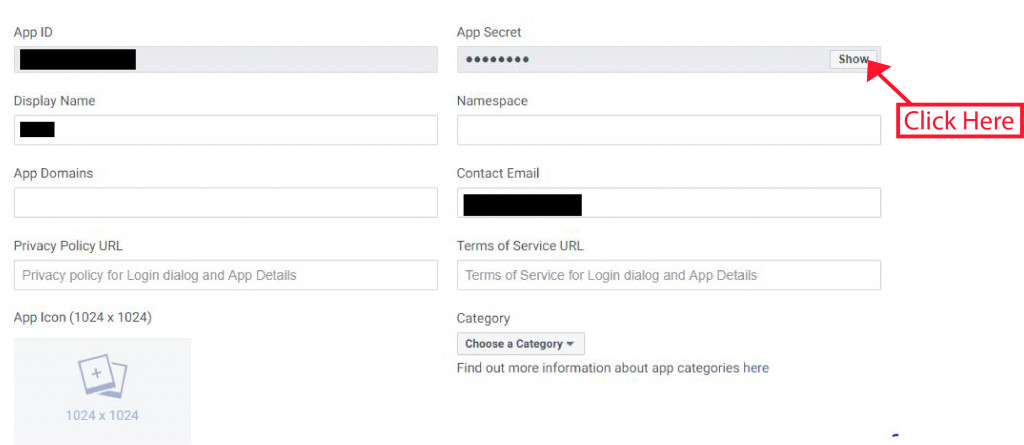Click the 'App Icon (1024 x 1024)' label
1024x445 pixels.
(83, 318)
